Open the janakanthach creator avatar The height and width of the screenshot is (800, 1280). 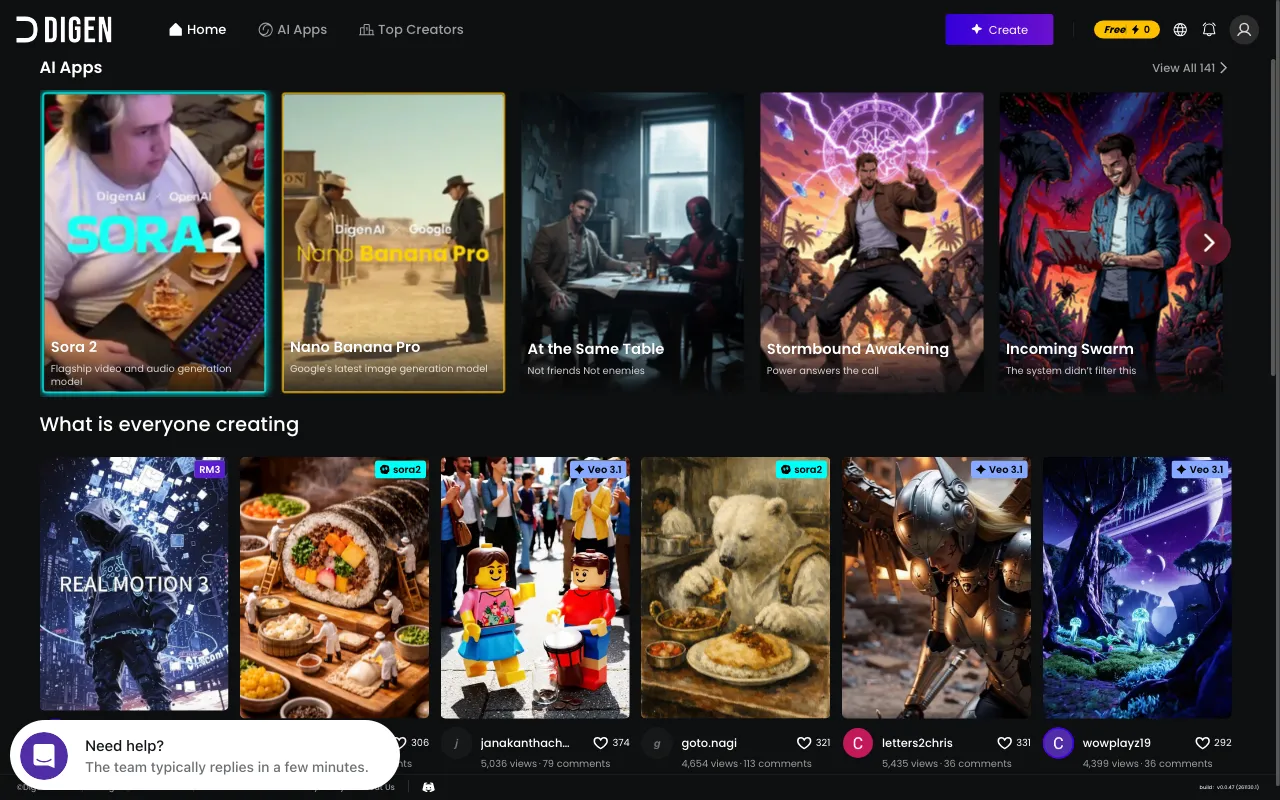pos(456,744)
